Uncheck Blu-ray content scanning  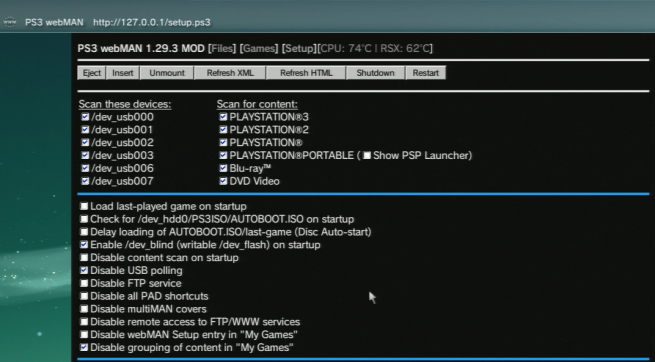pyautogui.click(x=223, y=168)
